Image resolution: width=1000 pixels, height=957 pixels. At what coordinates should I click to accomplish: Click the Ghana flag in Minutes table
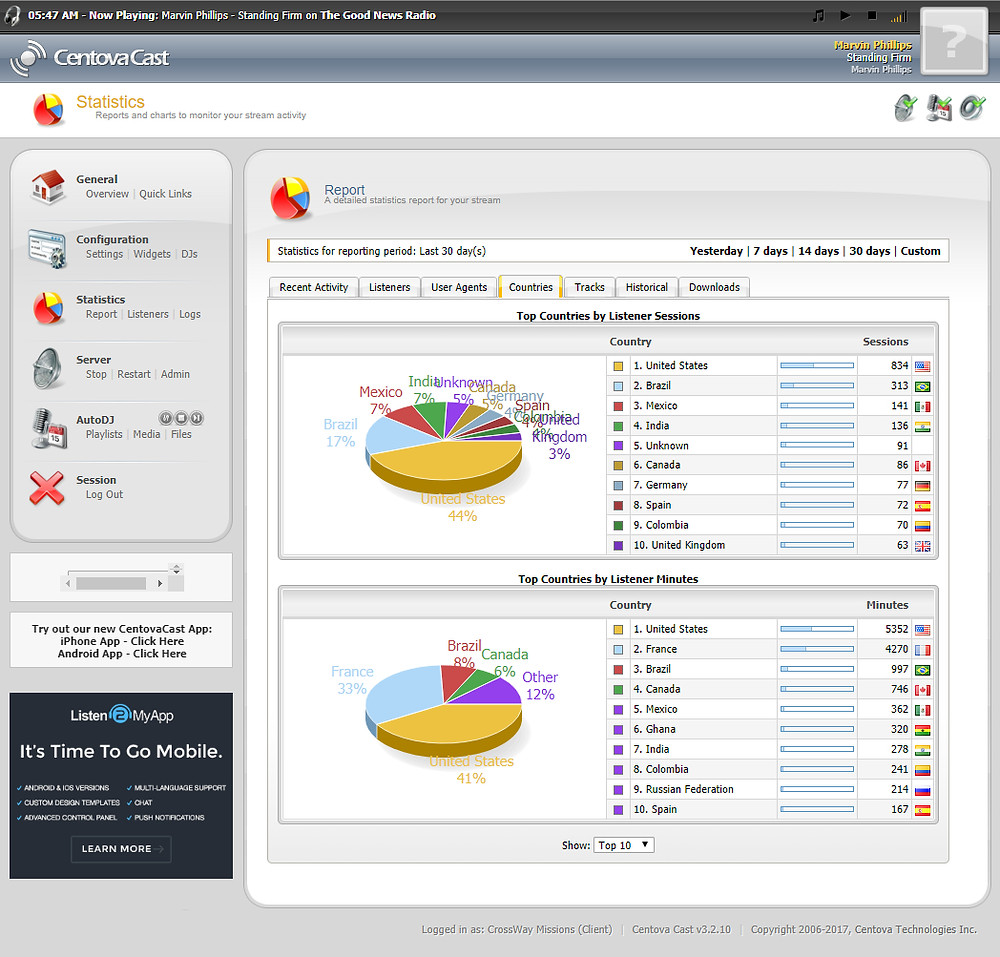(x=922, y=730)
